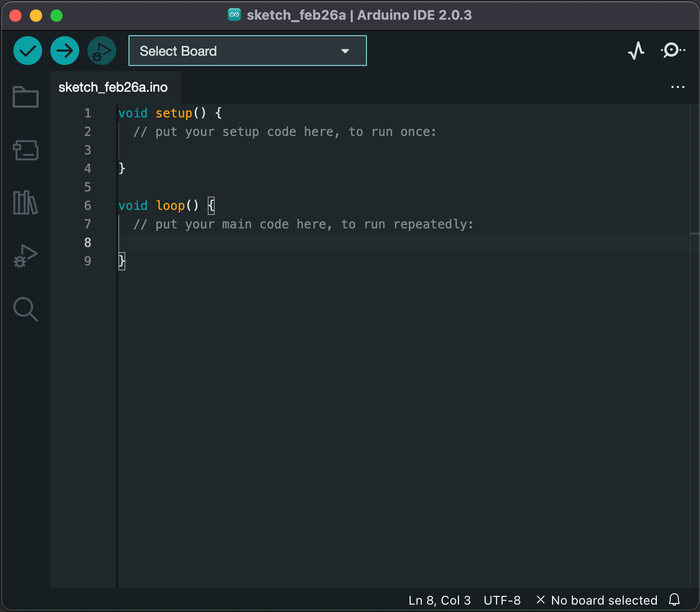The height and width of the screenshot is (612, 700).
Task: Start debugging with the Debug toolbar button
Action: coord(101,51)
